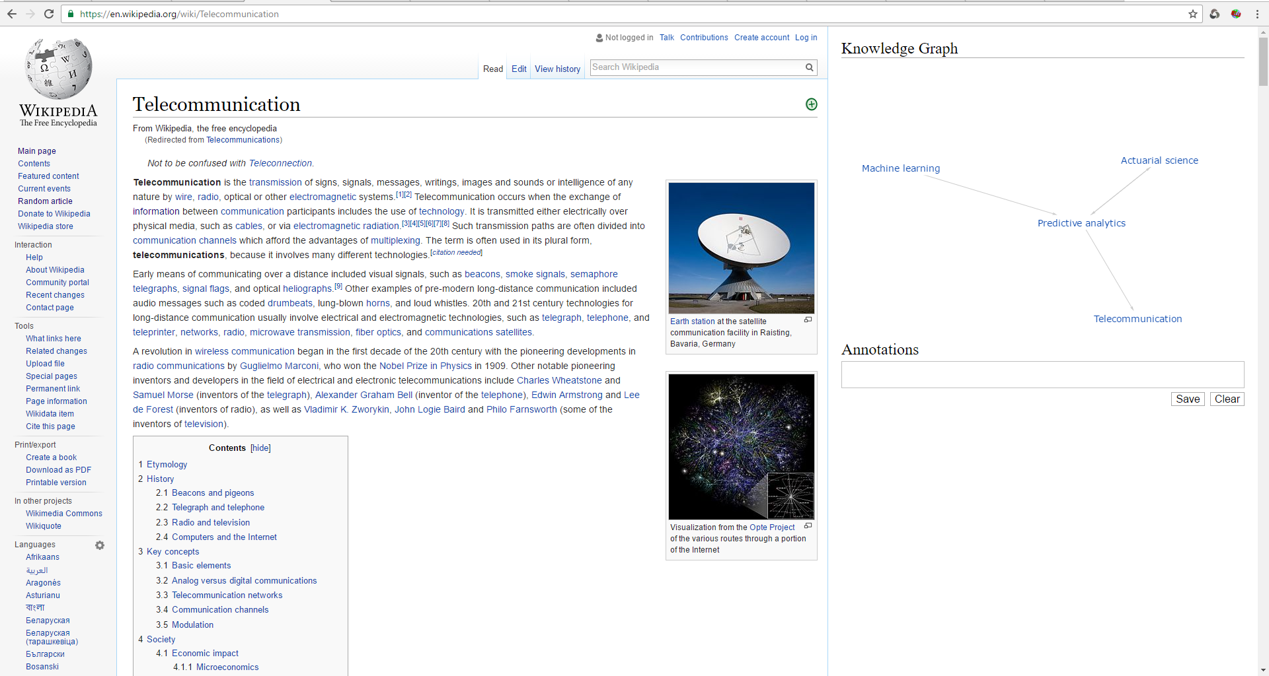
Task: Click the page's vertical scrollbar thumb
Action: click(1263, 60)
